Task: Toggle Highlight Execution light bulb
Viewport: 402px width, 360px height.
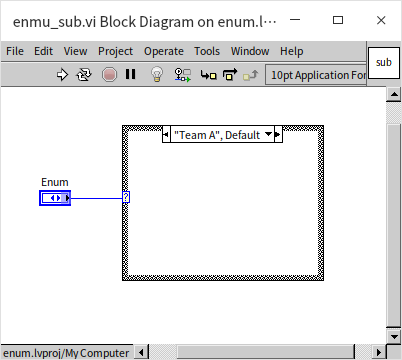Action: click(157, 74)
